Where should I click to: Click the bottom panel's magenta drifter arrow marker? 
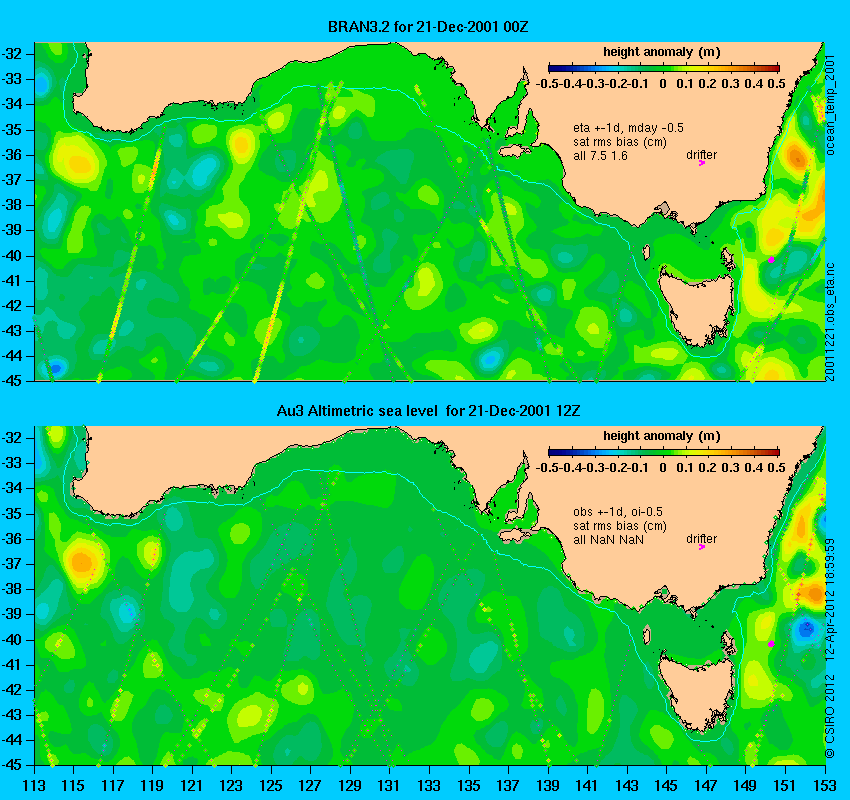click(x=701, y=547)
